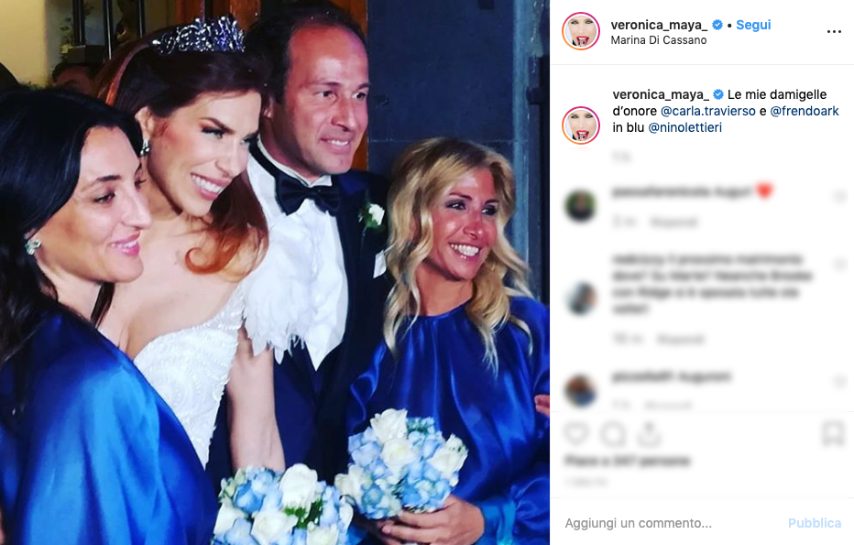Click the heart like icon below comments
Image resolution: width=854 pixels, height=545 pixels.
577,434
